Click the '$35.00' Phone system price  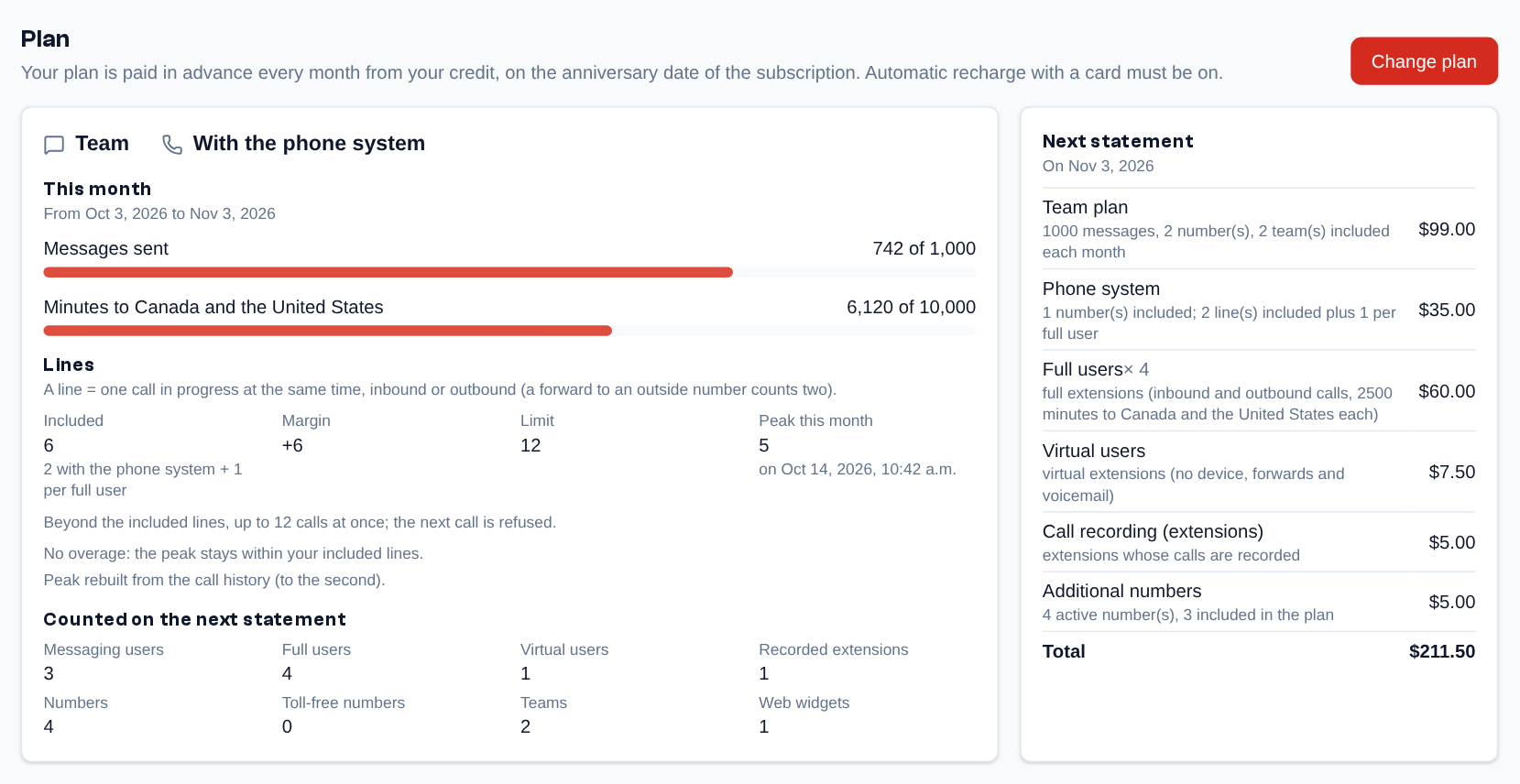point(1447,310)
